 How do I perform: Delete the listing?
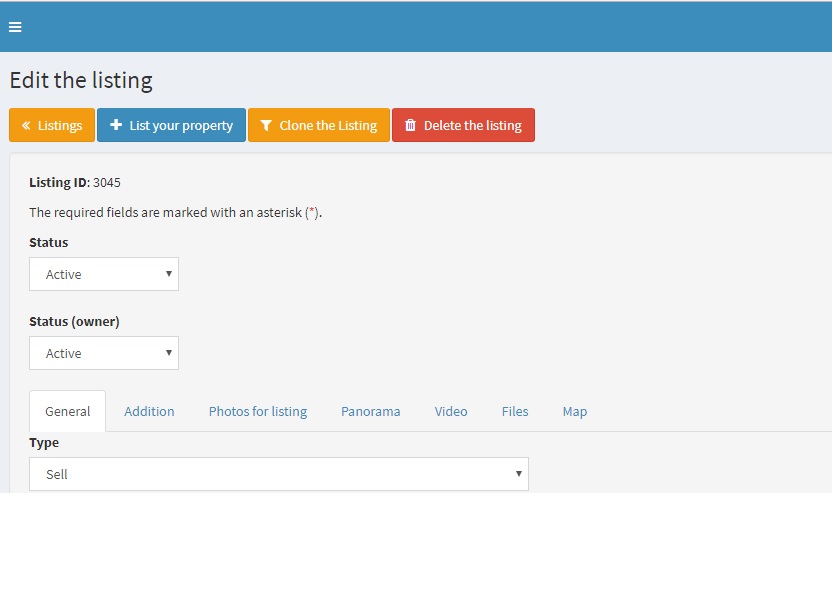tap(463, 125)
